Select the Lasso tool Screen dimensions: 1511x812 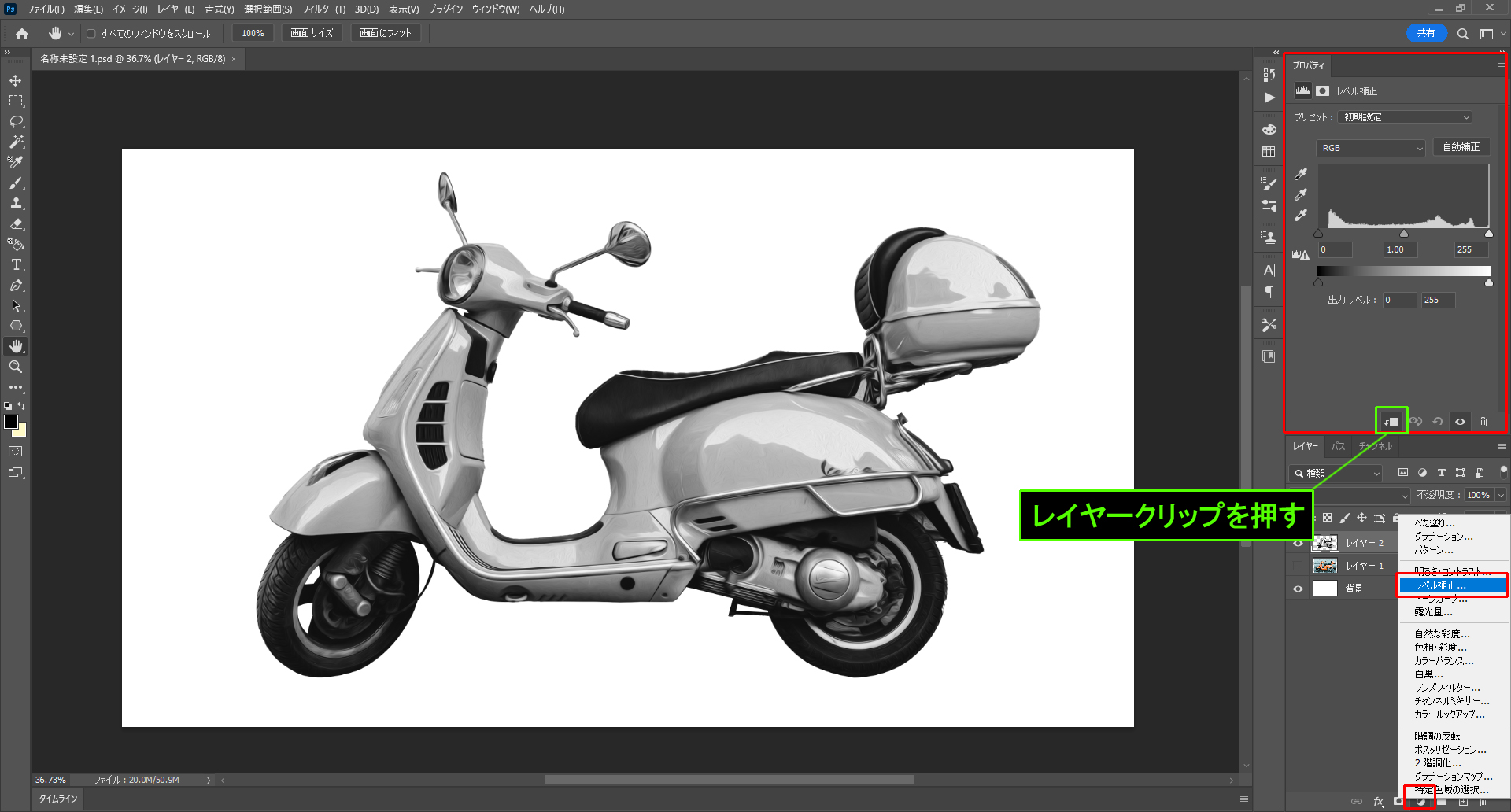16,121
